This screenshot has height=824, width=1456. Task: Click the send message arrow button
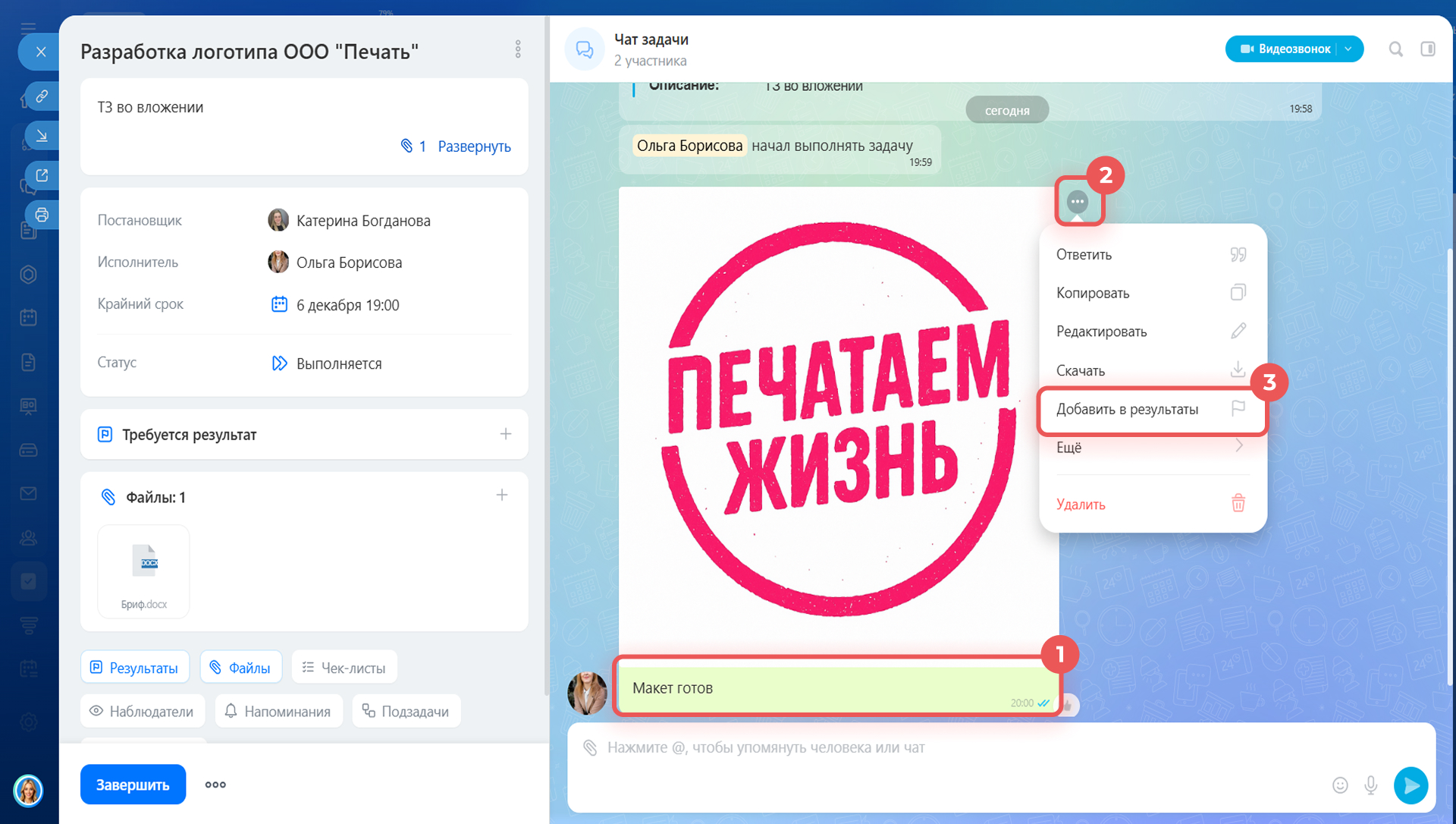tap(1410, 785)
